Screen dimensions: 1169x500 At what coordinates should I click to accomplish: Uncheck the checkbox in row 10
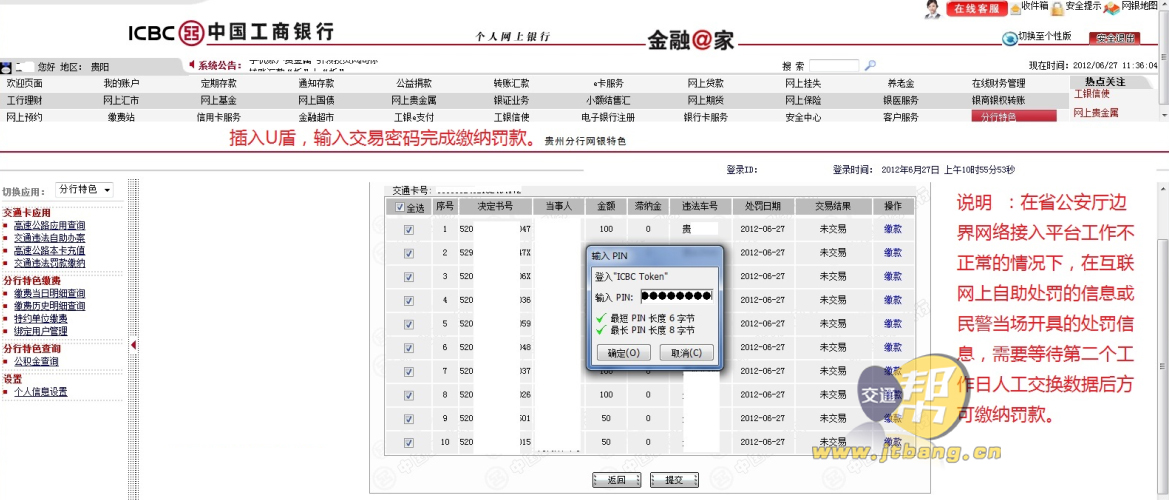[409, 443]
